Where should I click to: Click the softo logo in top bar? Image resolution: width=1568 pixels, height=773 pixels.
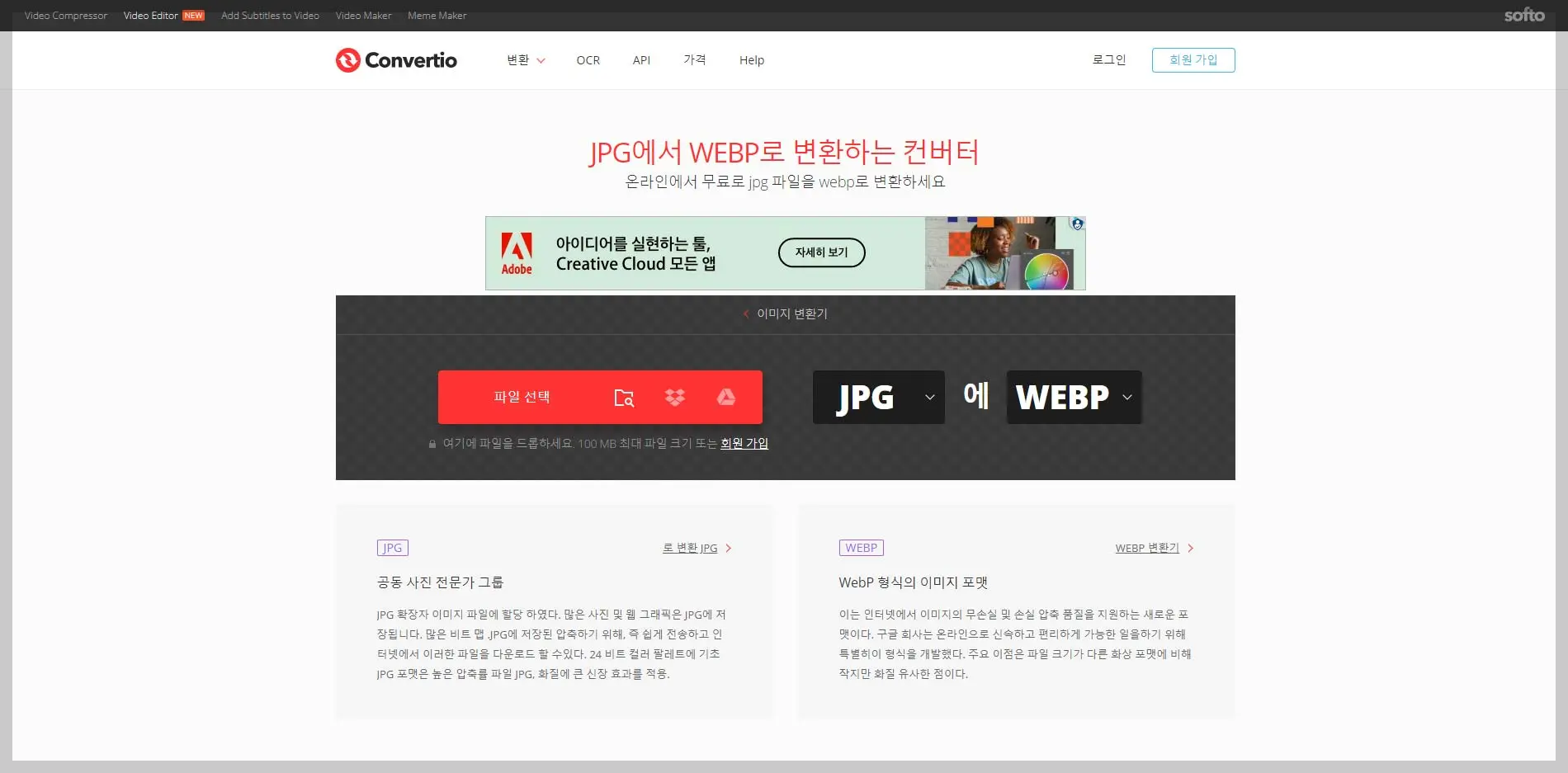(x=1524, y=15)
